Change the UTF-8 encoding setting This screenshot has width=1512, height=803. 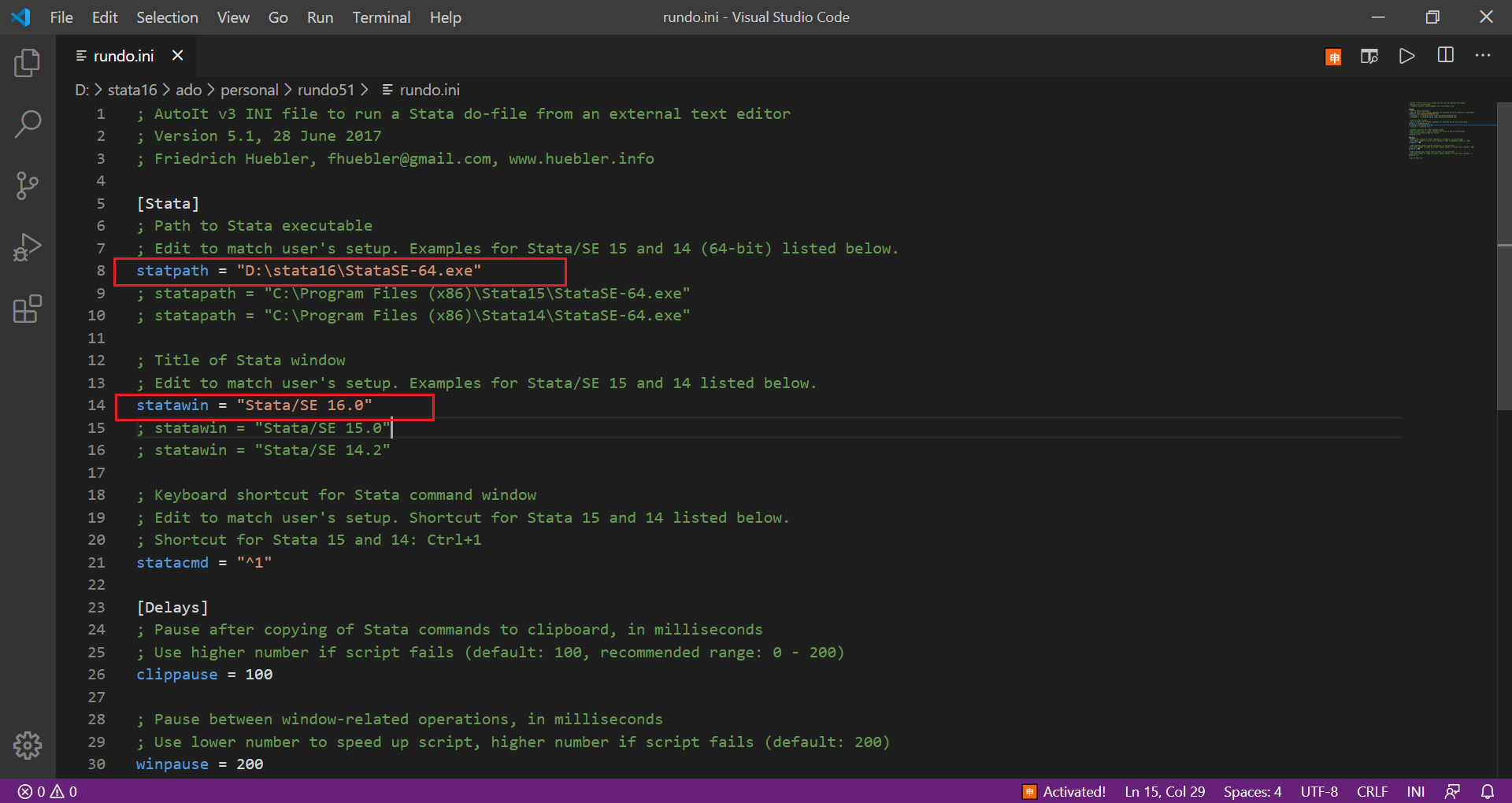click(1319, 791)
